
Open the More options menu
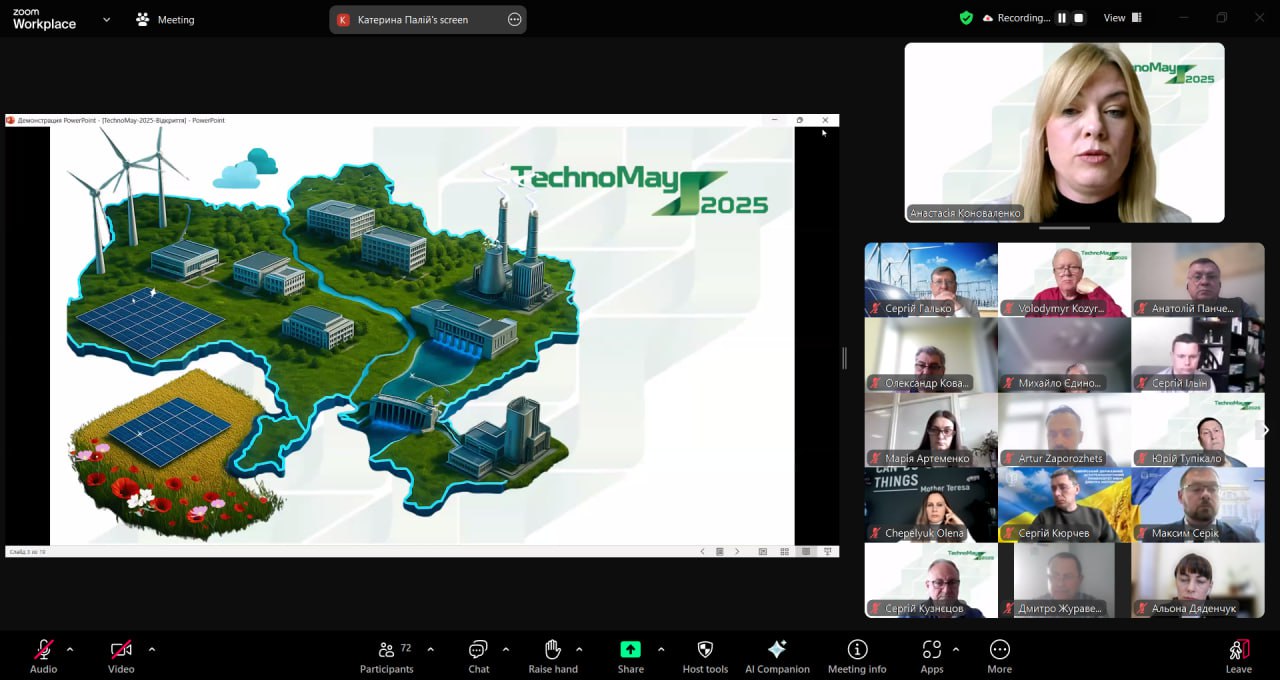click(999, 656)
